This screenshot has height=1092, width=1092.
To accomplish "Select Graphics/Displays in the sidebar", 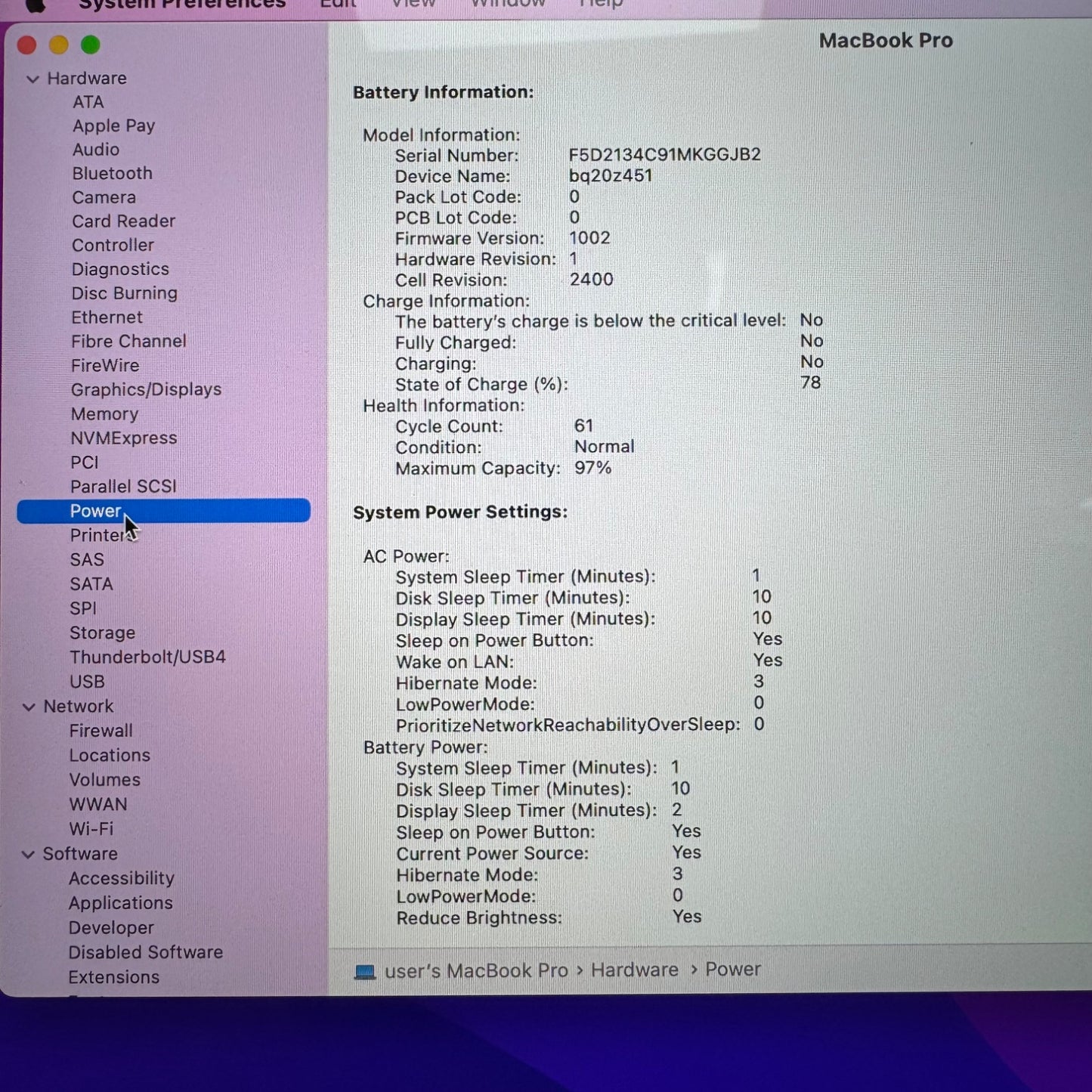I will tap(146, 390).
